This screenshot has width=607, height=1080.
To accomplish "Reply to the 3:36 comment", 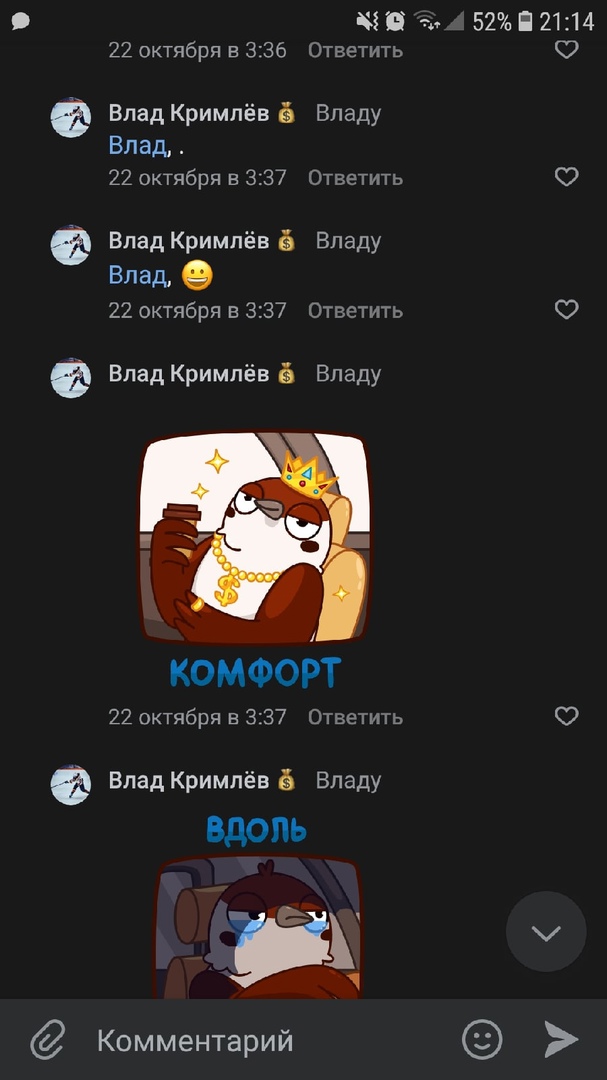I will click(355, 50).
